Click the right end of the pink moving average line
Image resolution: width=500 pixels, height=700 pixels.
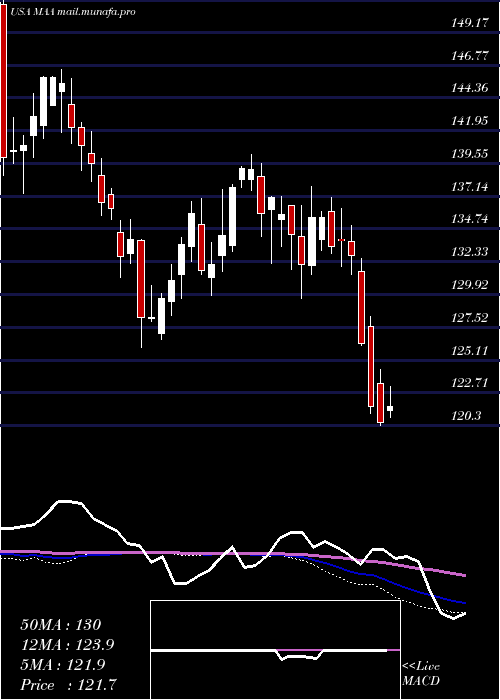point(464,575)
